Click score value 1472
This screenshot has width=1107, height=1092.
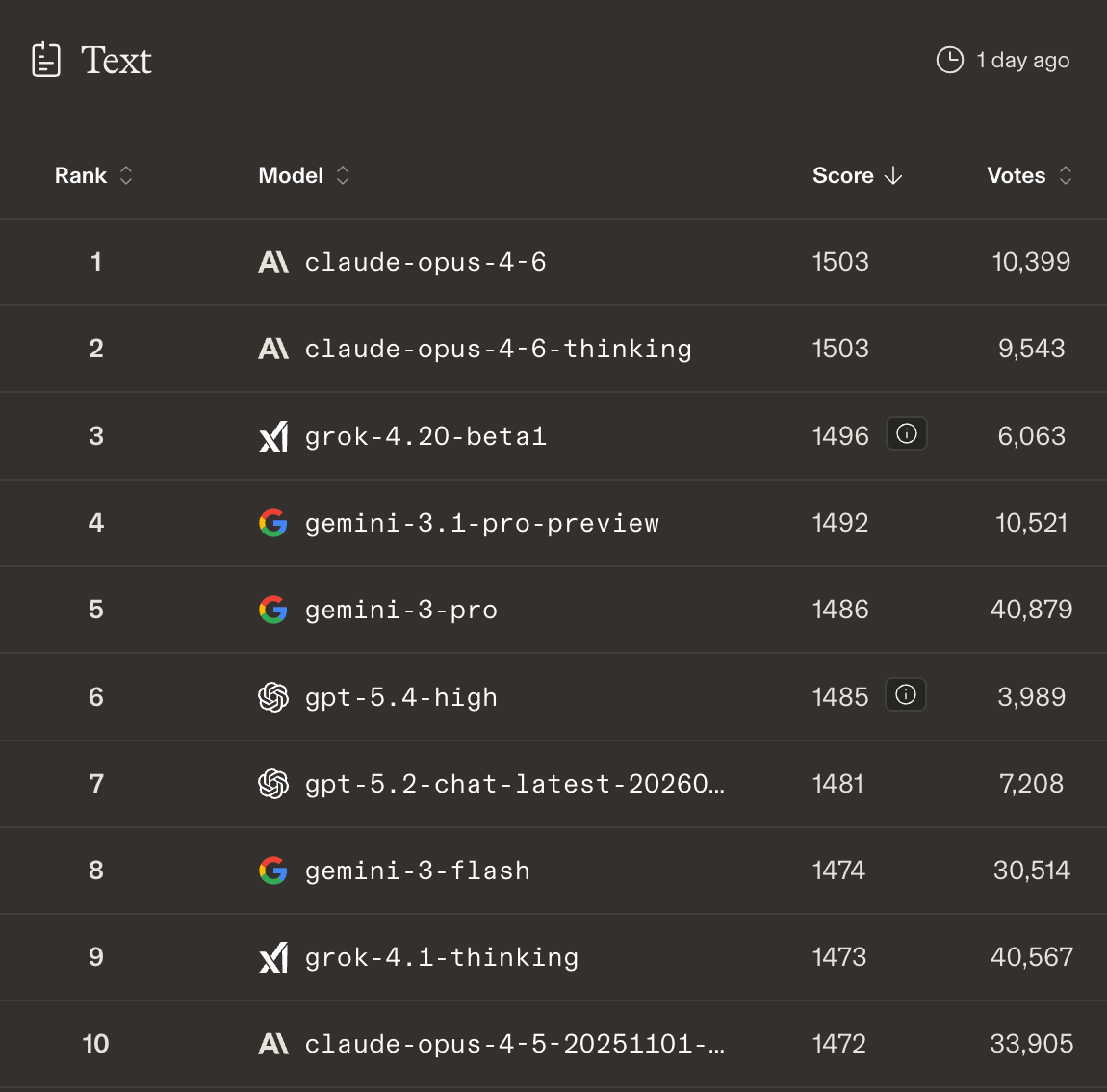pyautogui.click(x=838, y=1043)
